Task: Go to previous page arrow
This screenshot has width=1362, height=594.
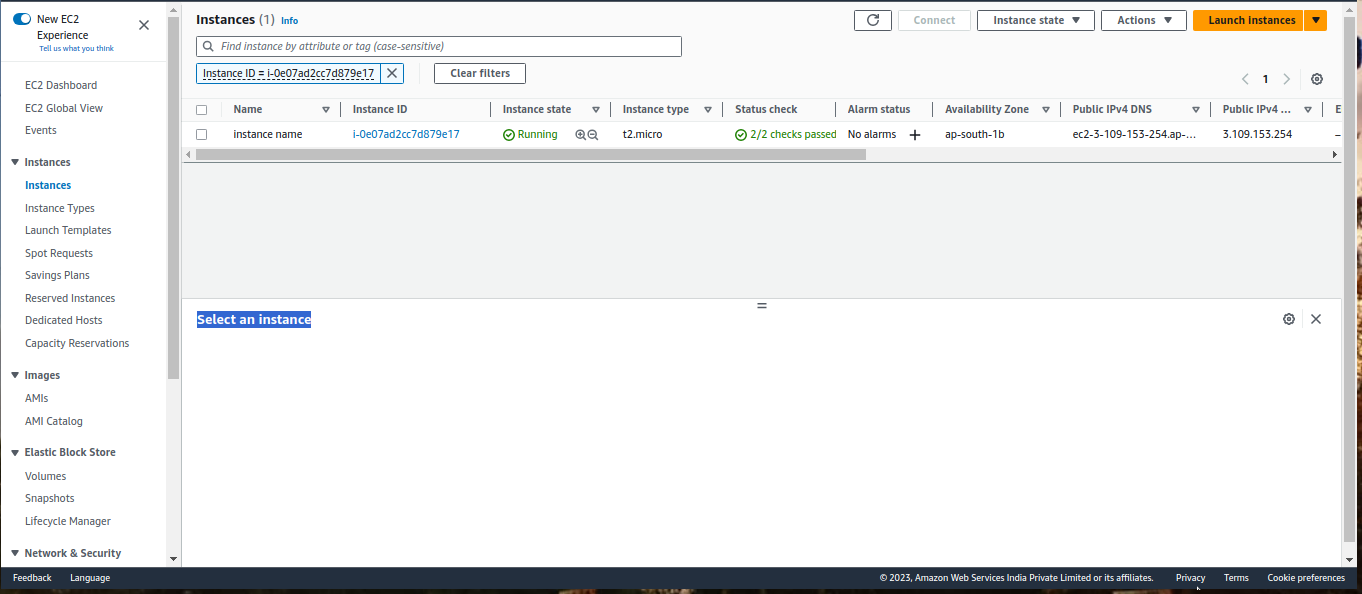Action: pos(1245,79)
